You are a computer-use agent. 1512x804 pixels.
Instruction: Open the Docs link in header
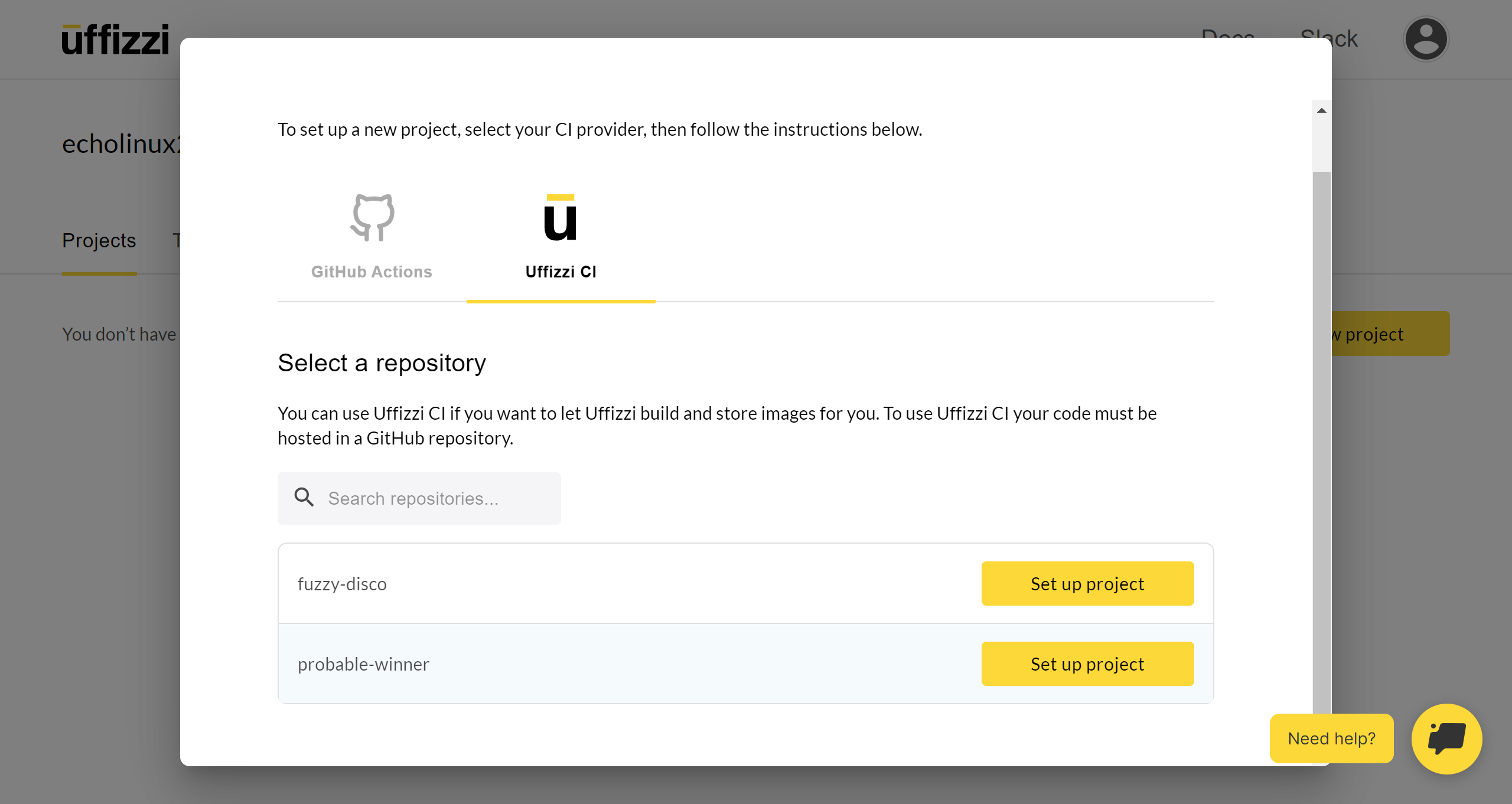click(1228, 32)
